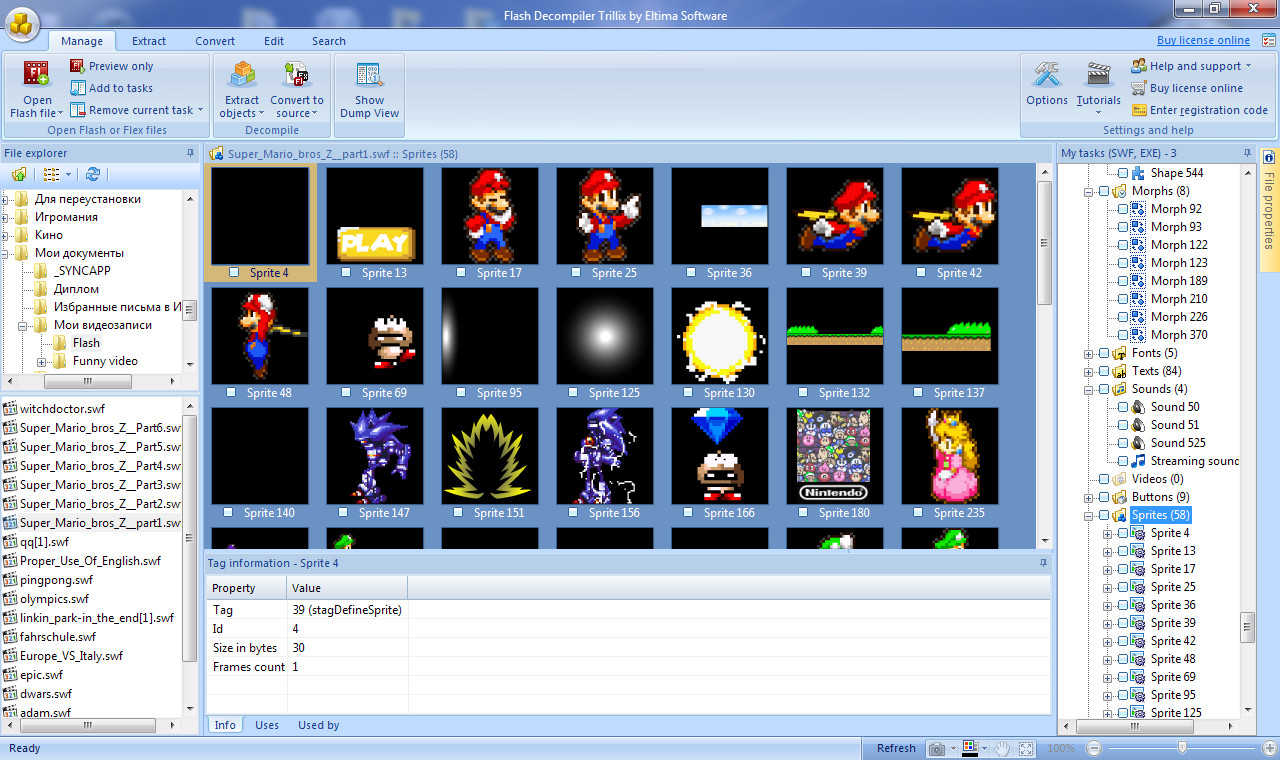The height and width of the screenshot is (760, 1280).
Task: Check the Morph 92 checkbox in tasks tree
Action: click(x=1122, y=209)
